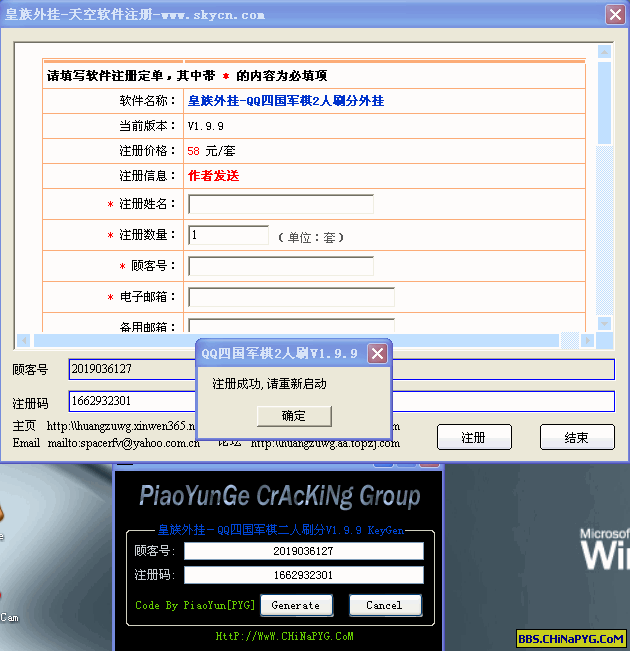Screen dimensions: 630x651
Task: Click the horizontal scrollbar left arrow
Action: pos(24,340)
